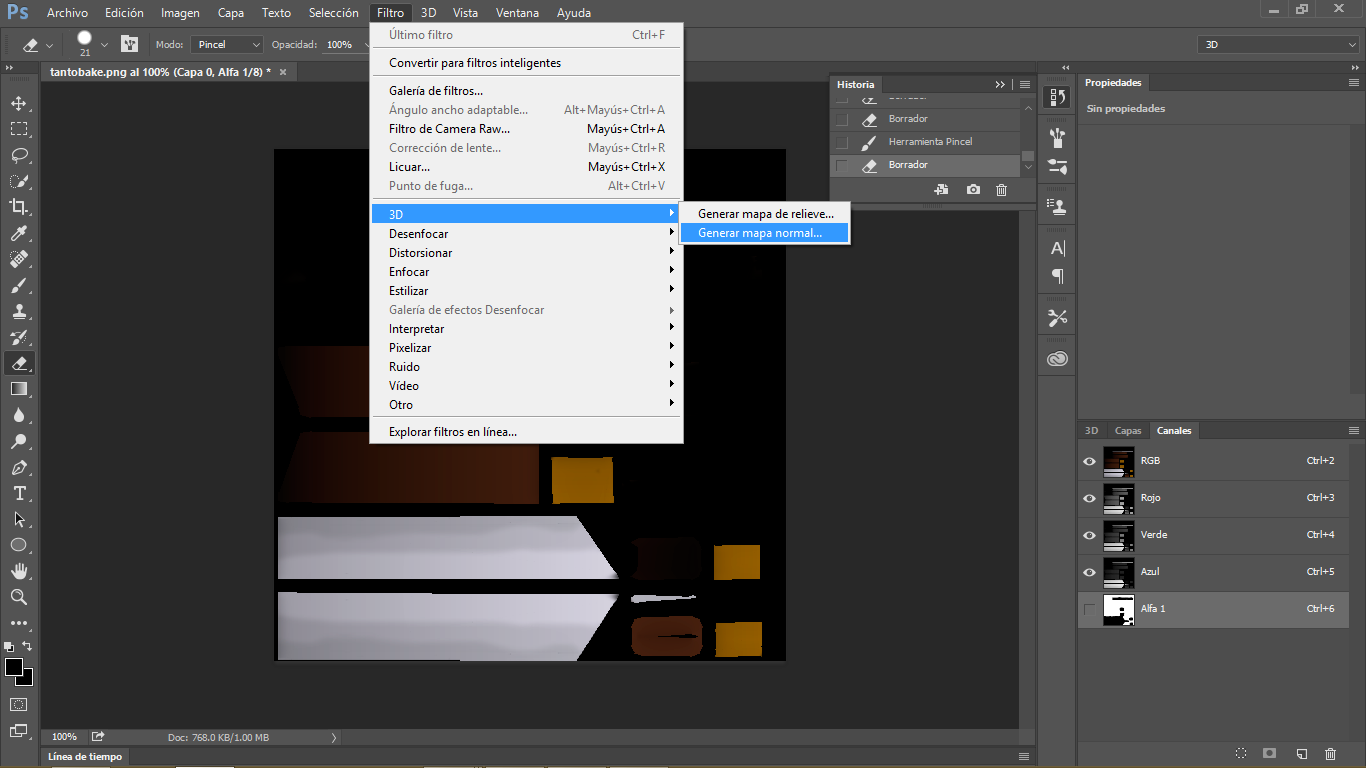Image resolution: width=1366 pixels, height=768 pixels.
Task: Select the Lasso tool
Action: point(18,155)
